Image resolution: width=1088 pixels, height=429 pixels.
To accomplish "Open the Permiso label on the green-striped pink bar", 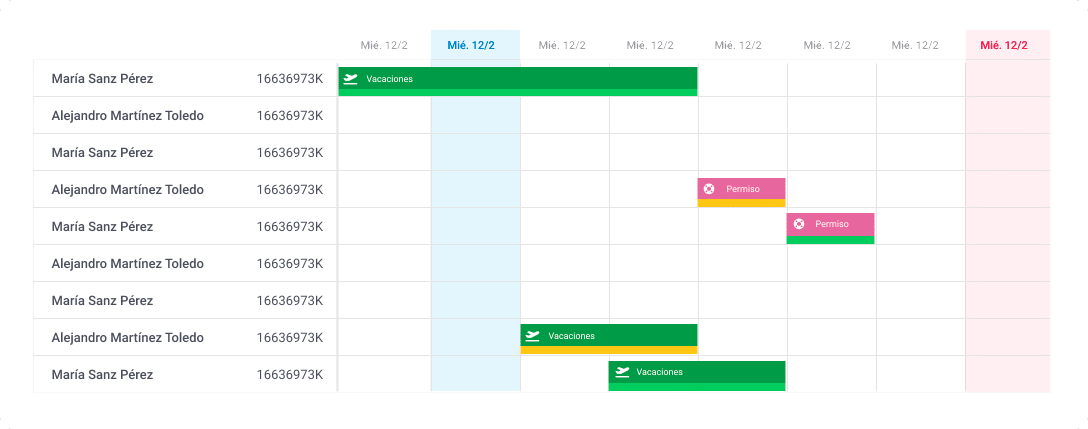I will [x=831, y=224].
